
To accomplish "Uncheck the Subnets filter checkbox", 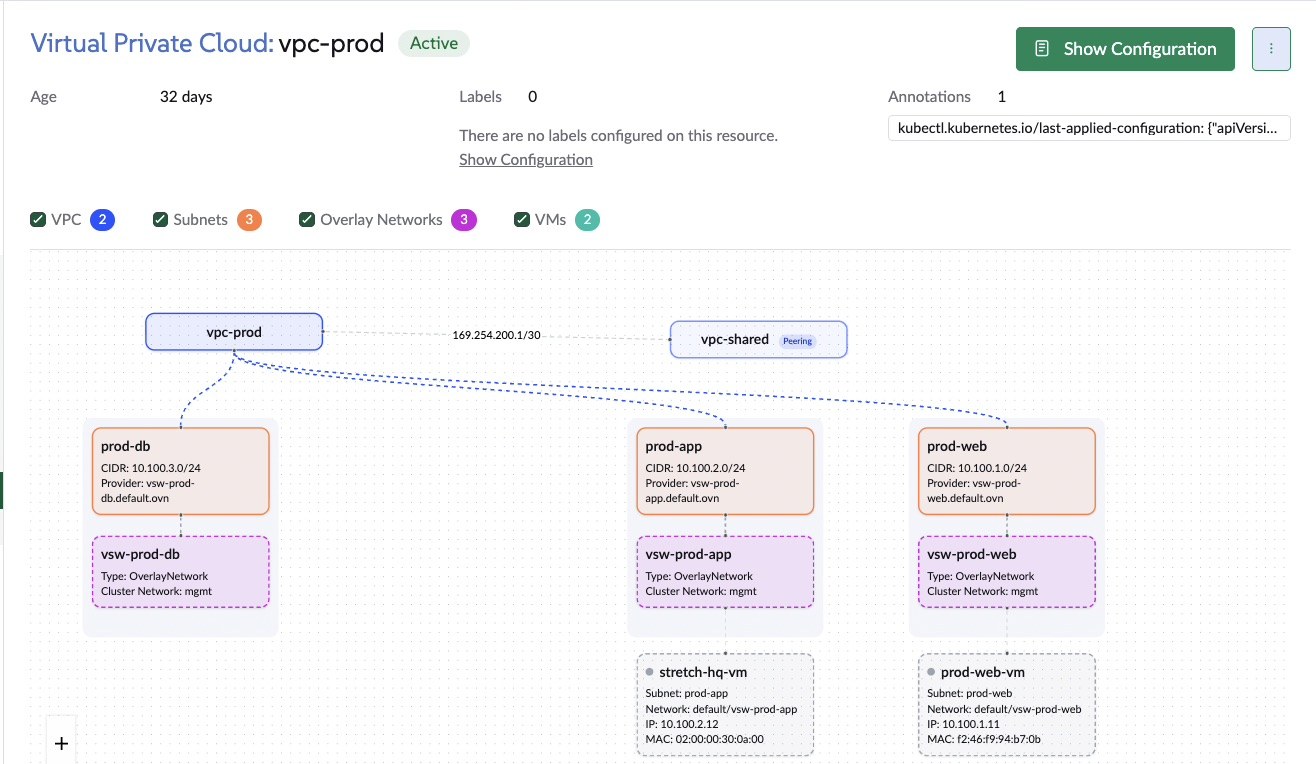I will [159, 220].
